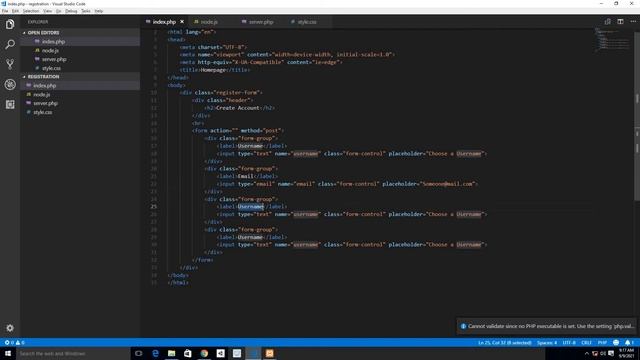Select node.js under OPEN EDITORS

click(x=50, y=51)
